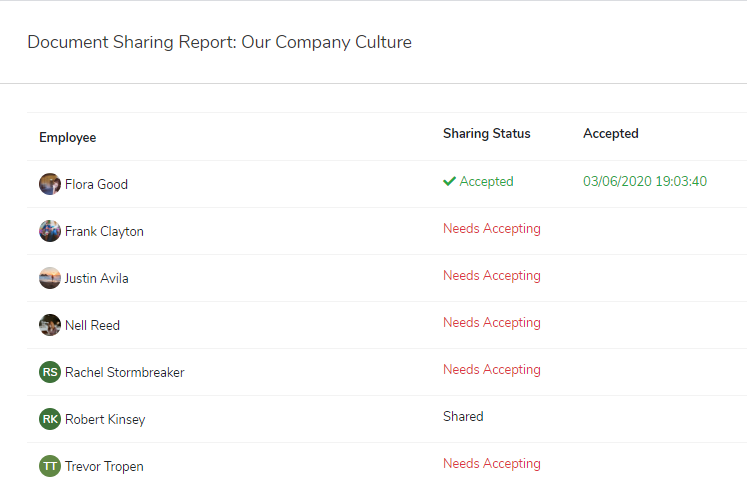Select Rachel Stormbreaker's name
This screenshot has height=503, width=747.
coord(125,372)
